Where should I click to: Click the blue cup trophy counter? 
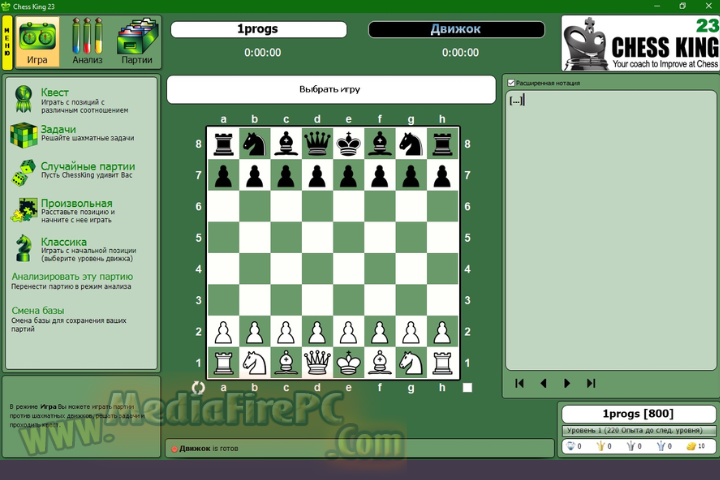click(x=661, y=446)
